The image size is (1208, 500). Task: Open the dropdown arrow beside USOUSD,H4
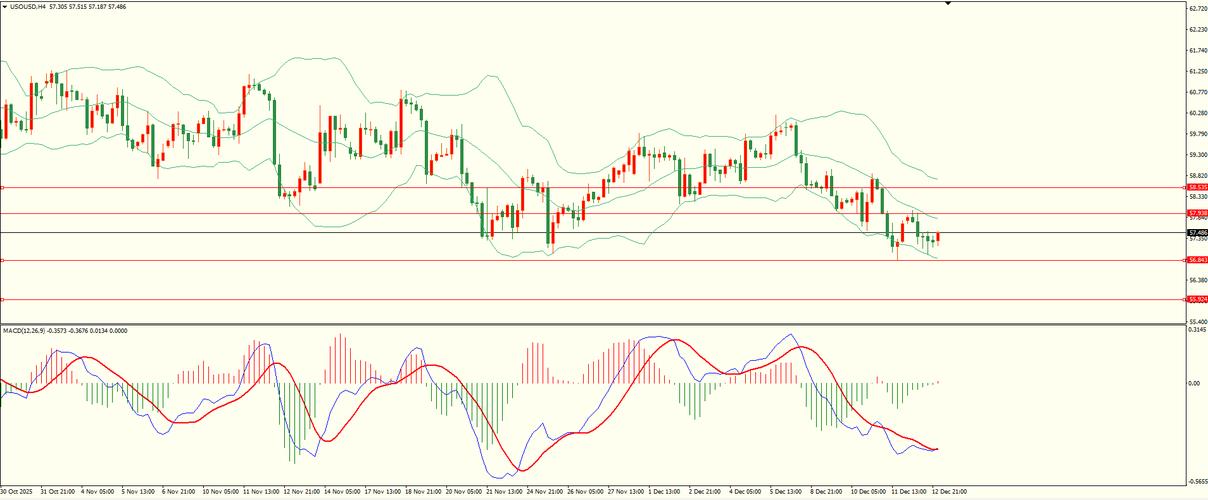coord(5,7)
